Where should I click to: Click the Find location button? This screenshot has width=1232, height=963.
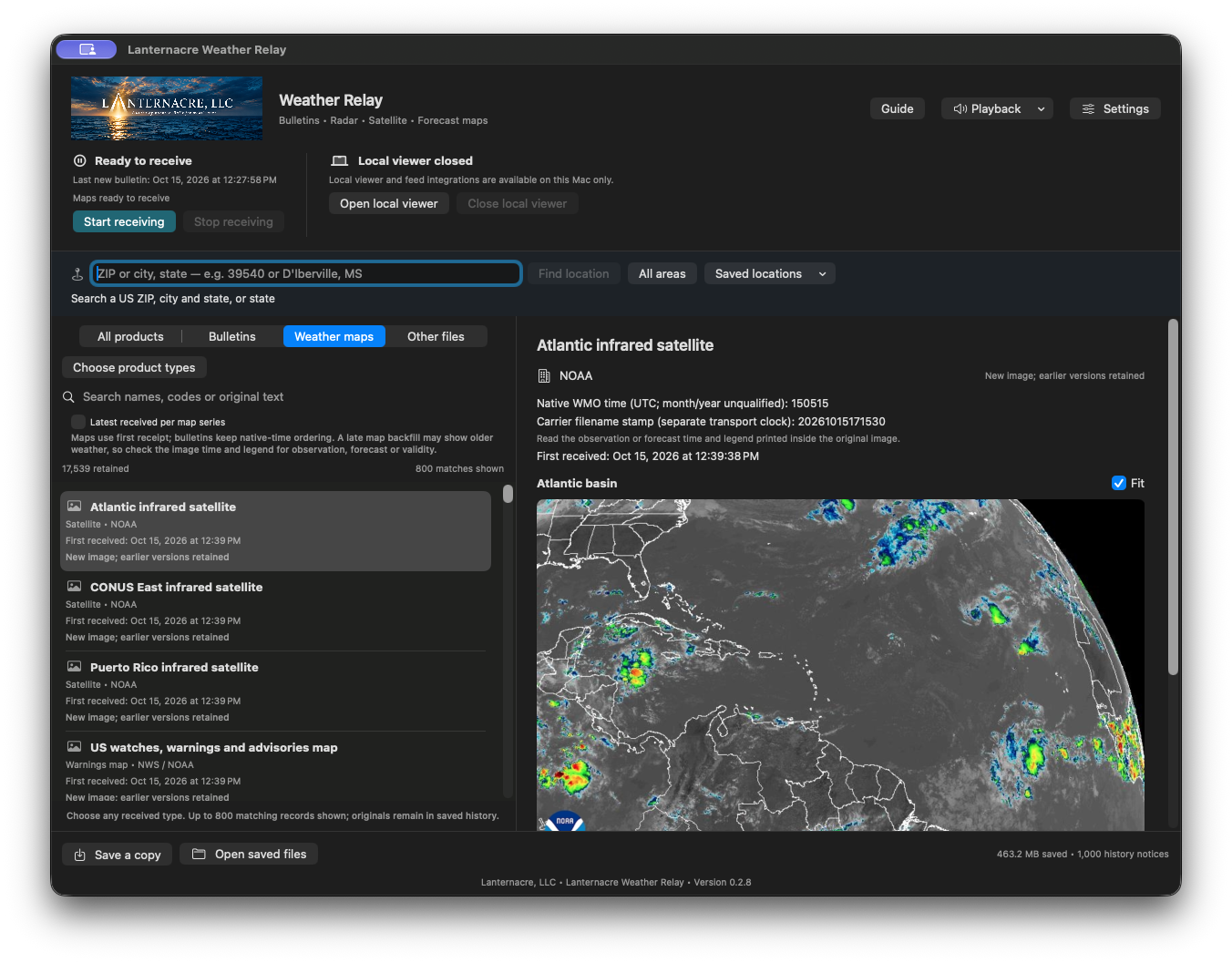click(x=574, y=273)
